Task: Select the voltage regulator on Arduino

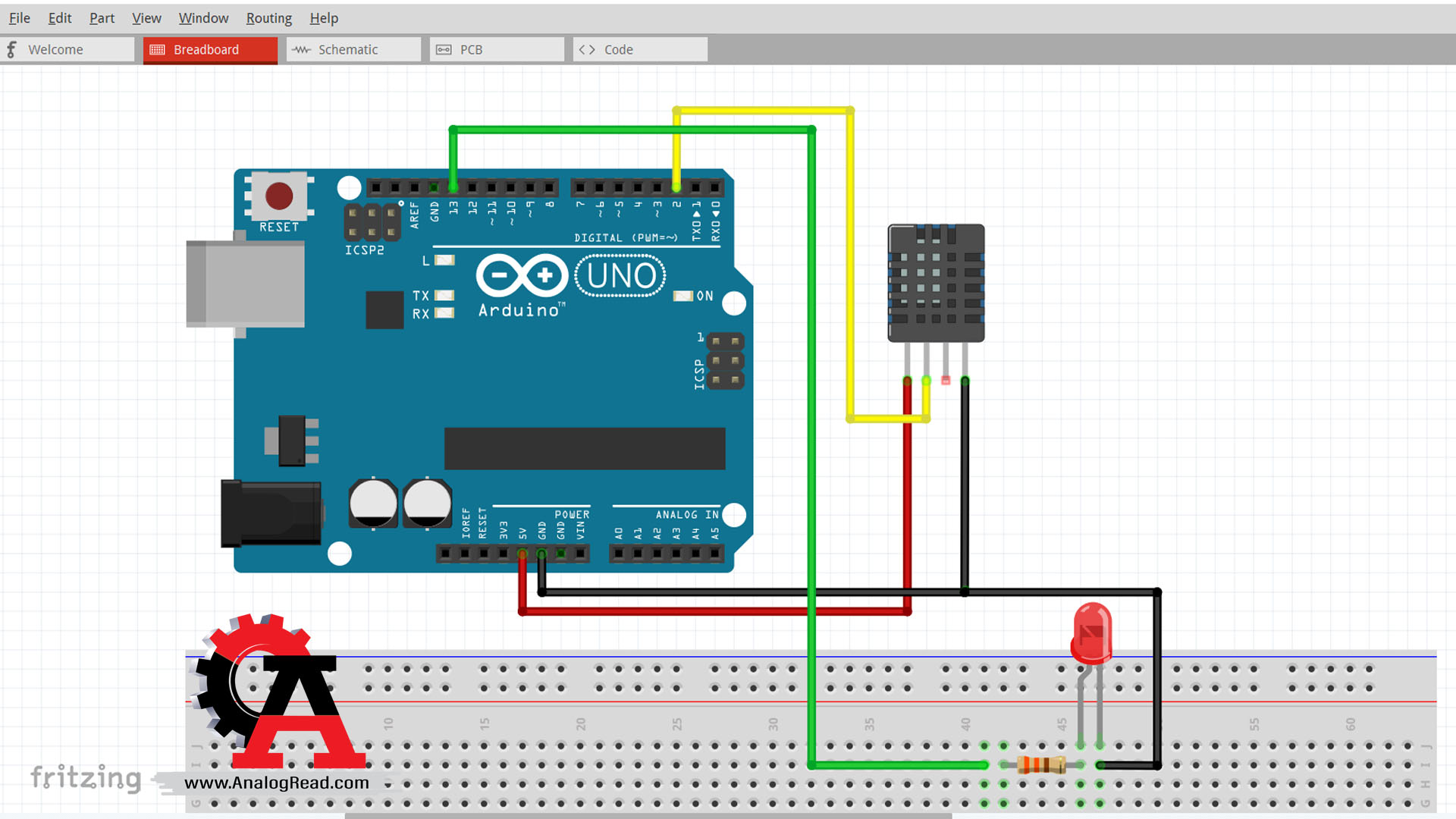Action: click(292, 440)
